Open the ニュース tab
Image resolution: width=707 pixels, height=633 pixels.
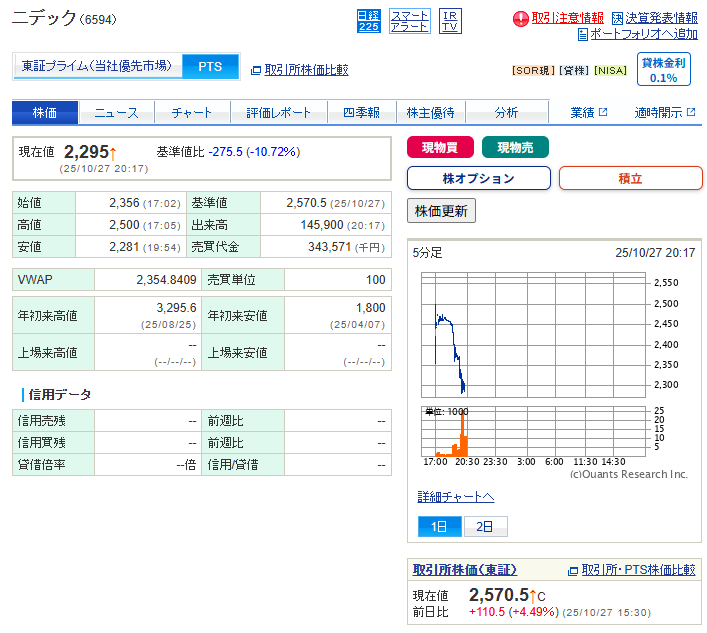[116, 112]
